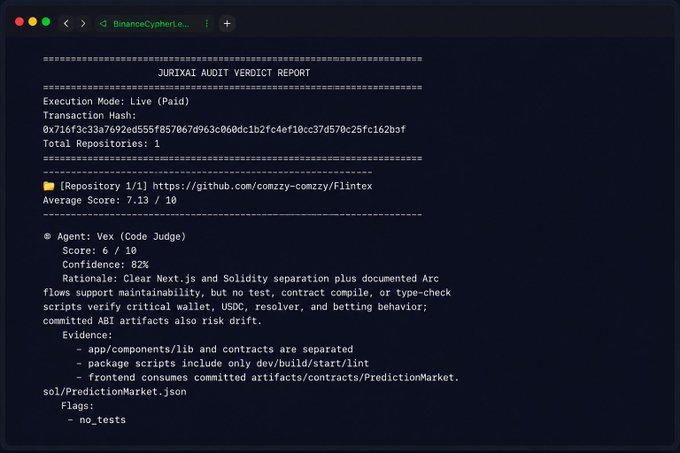
Task: Click Total Repositories: 1 line
Action: 101,143
